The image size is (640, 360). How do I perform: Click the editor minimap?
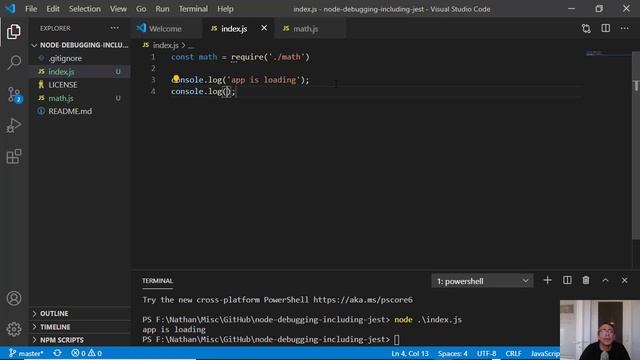click(608, 53)
